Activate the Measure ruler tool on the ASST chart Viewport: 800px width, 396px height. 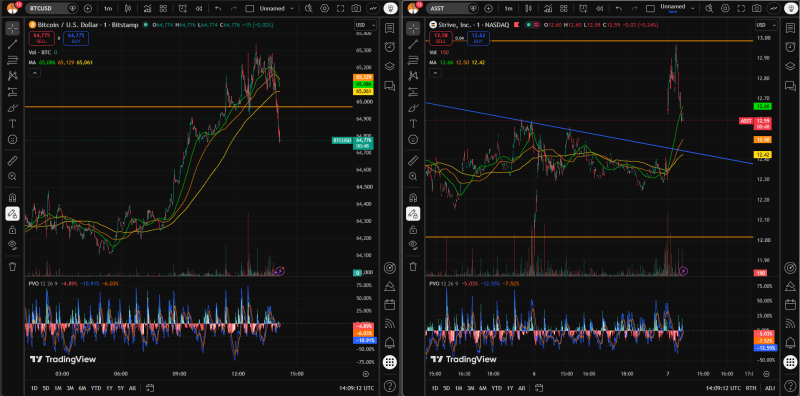(413, 161)
